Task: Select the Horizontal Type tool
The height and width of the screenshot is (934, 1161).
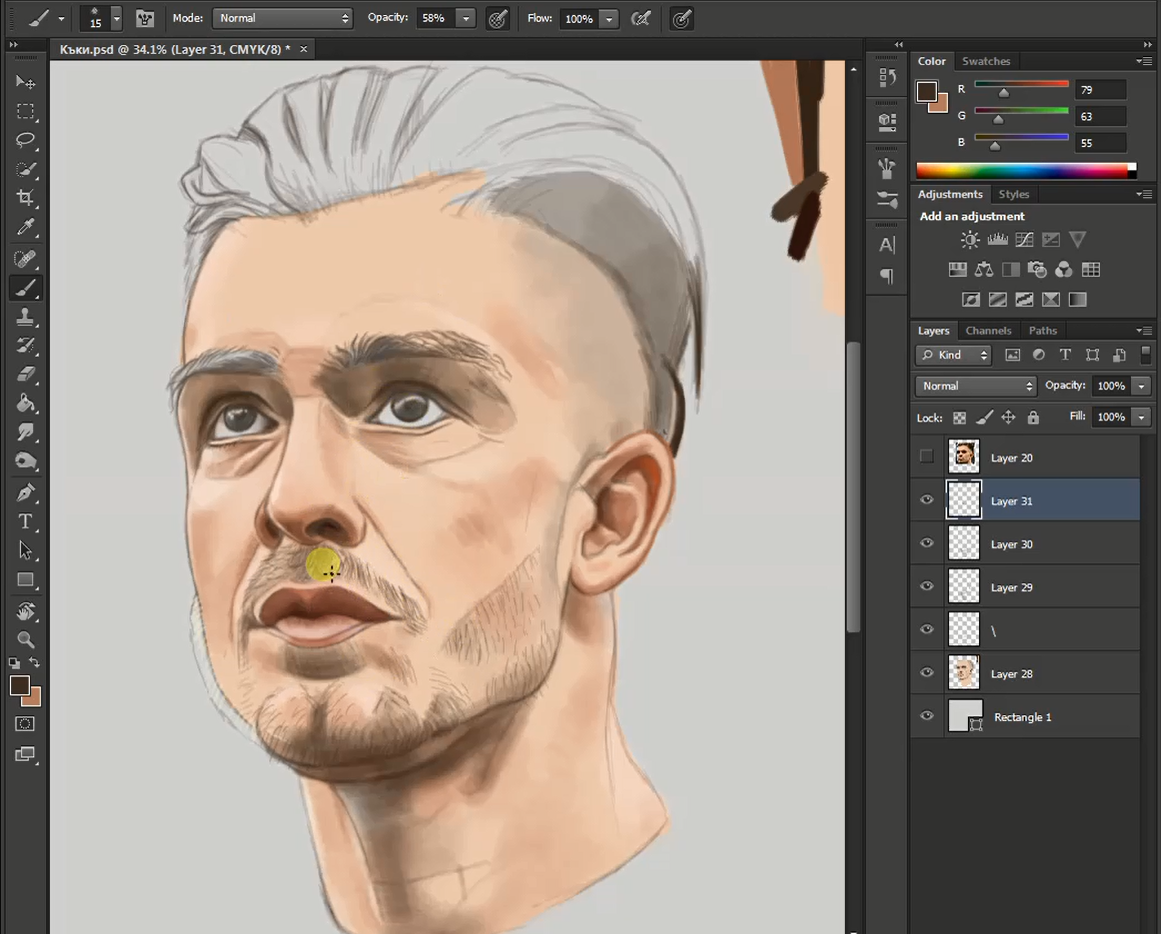Action: [25, 521]
